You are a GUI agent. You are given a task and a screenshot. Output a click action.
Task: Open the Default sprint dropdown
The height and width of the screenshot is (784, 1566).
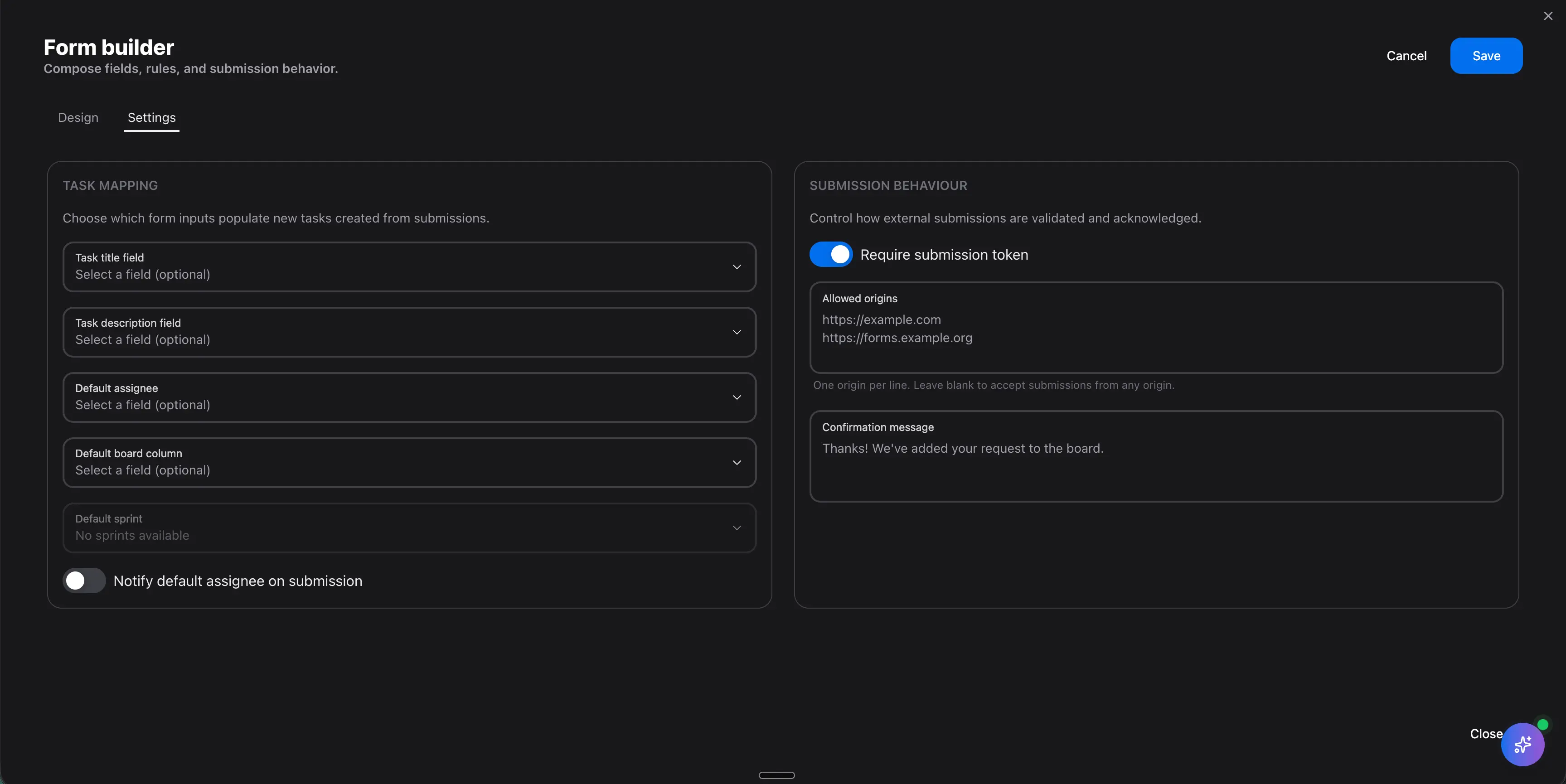coord(407,528)
